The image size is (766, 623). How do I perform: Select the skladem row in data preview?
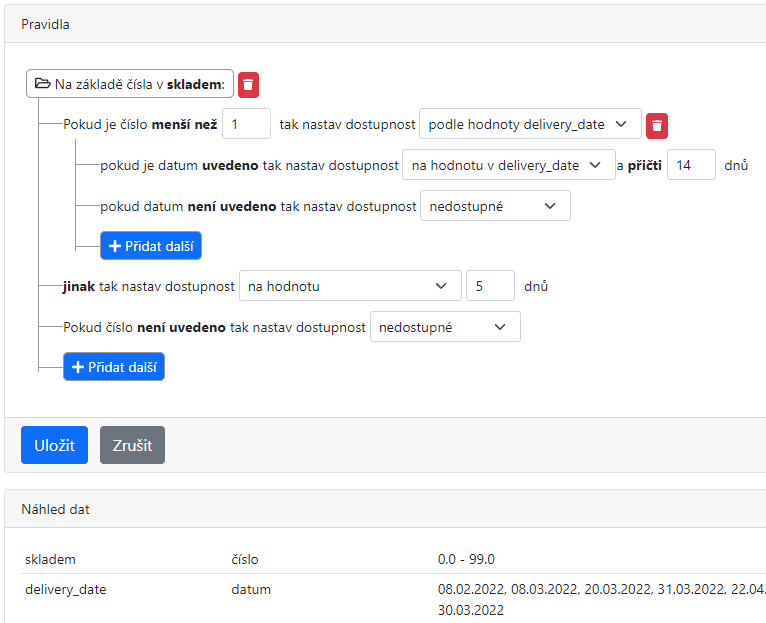pos(50,559)
